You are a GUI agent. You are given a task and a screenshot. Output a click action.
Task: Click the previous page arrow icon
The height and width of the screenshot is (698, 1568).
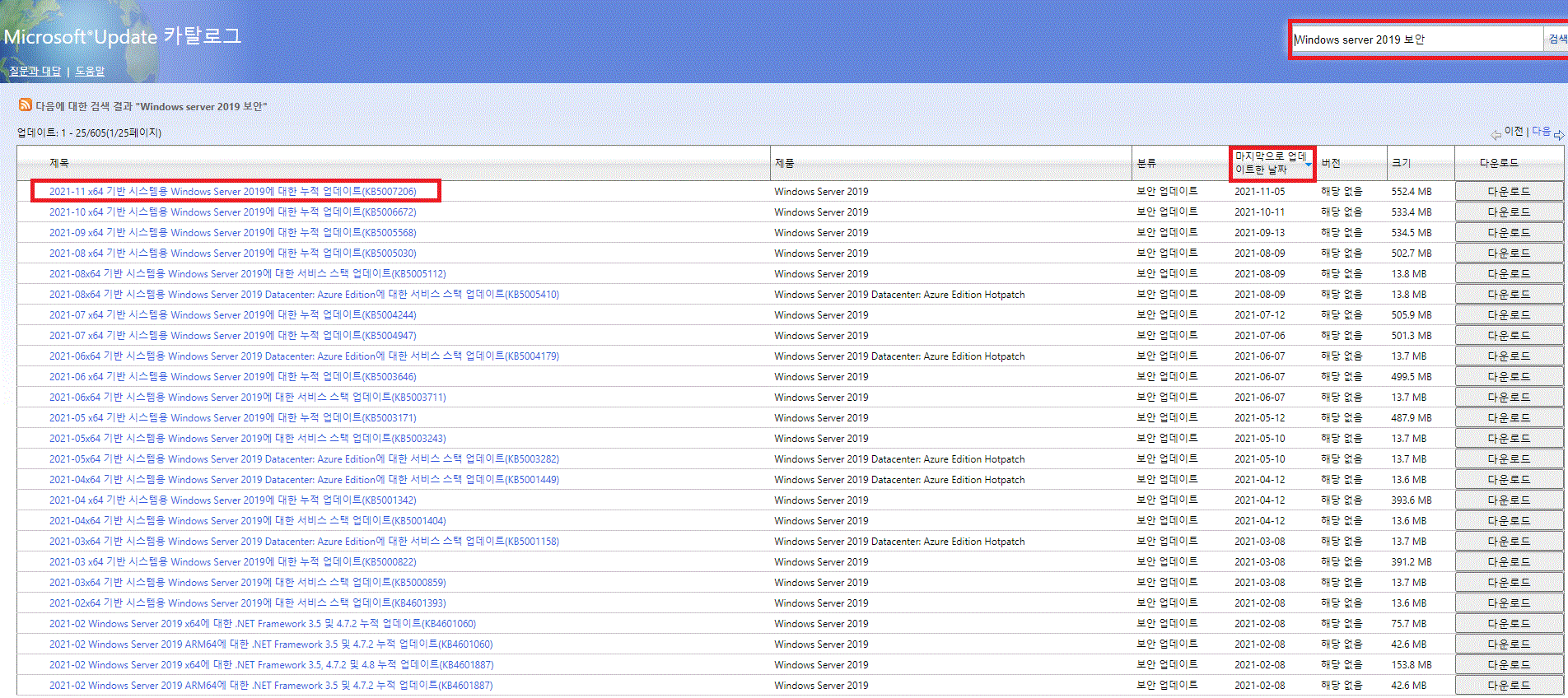(x=1496, y=134)
